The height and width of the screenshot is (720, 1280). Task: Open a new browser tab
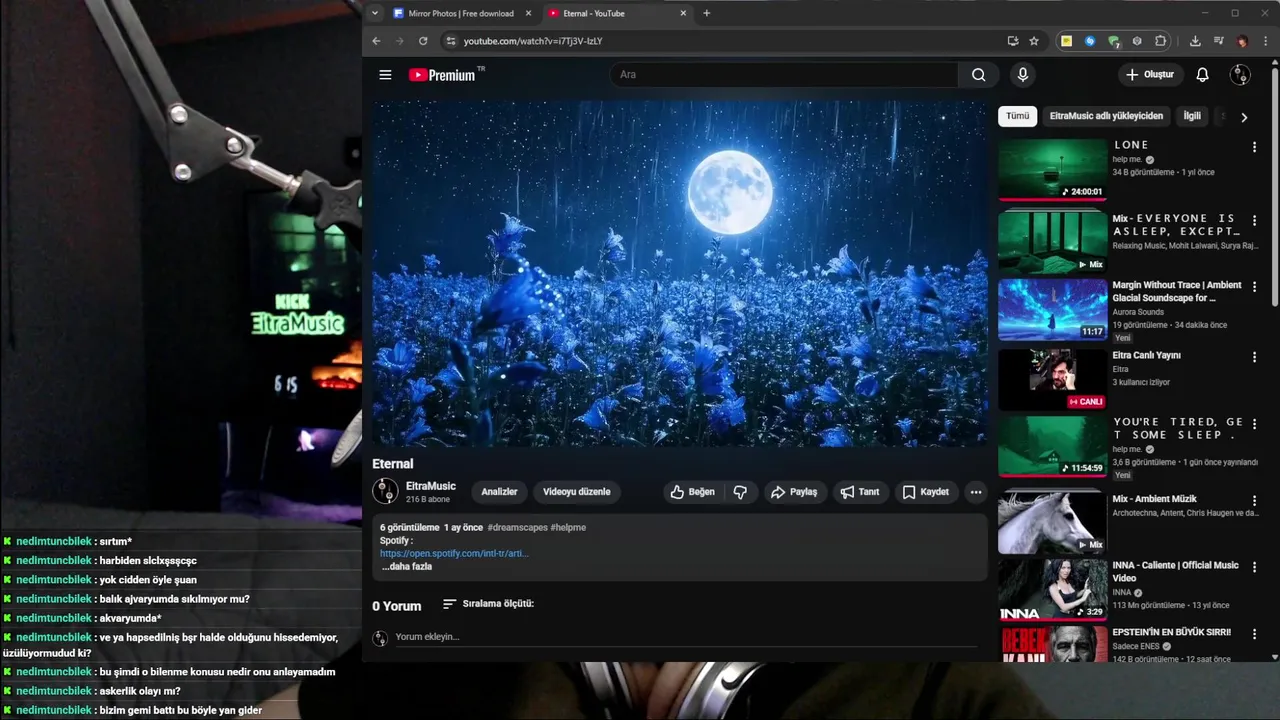click(x=707, y=13)
